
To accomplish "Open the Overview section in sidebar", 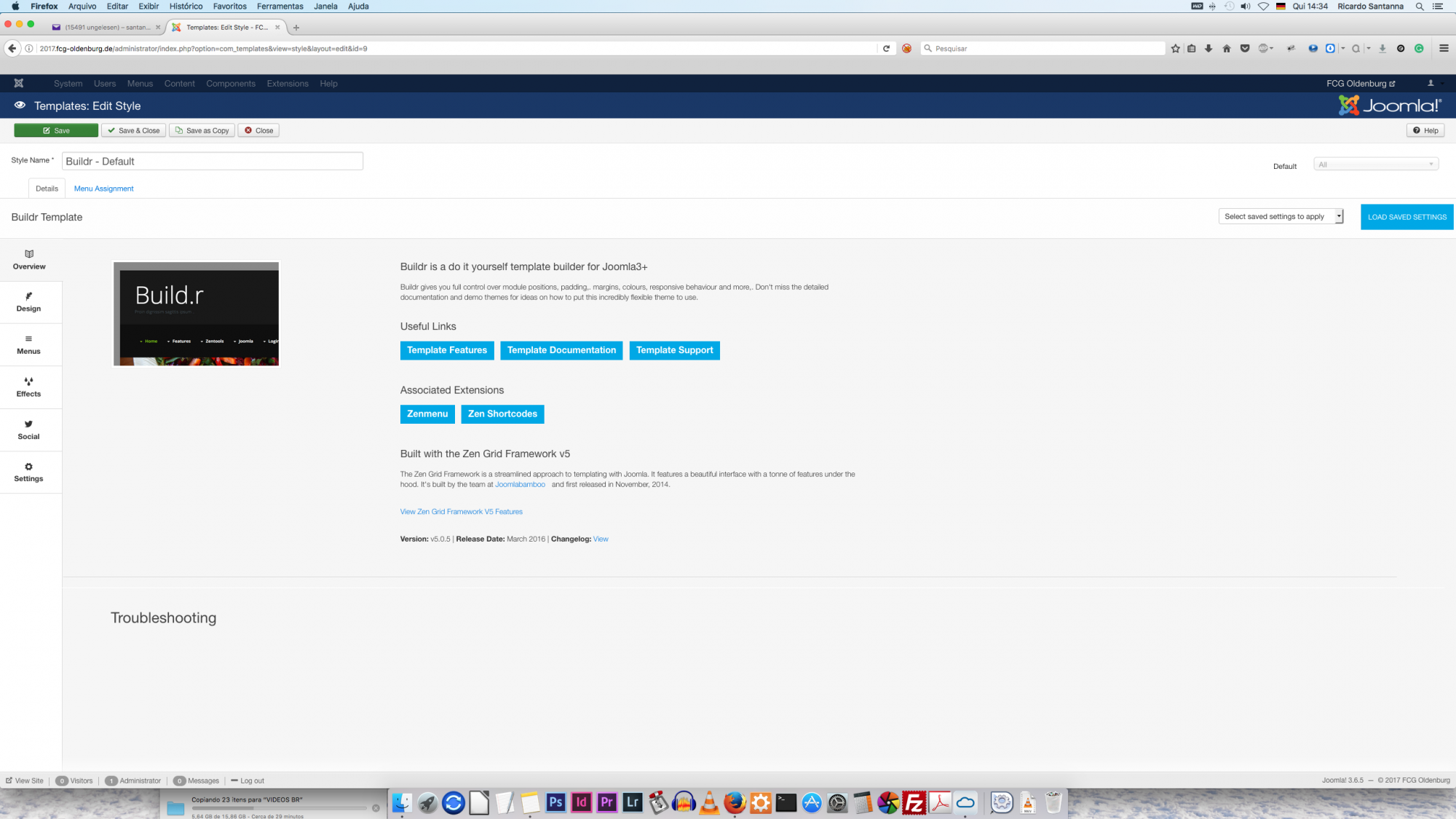I will (29, 260).
